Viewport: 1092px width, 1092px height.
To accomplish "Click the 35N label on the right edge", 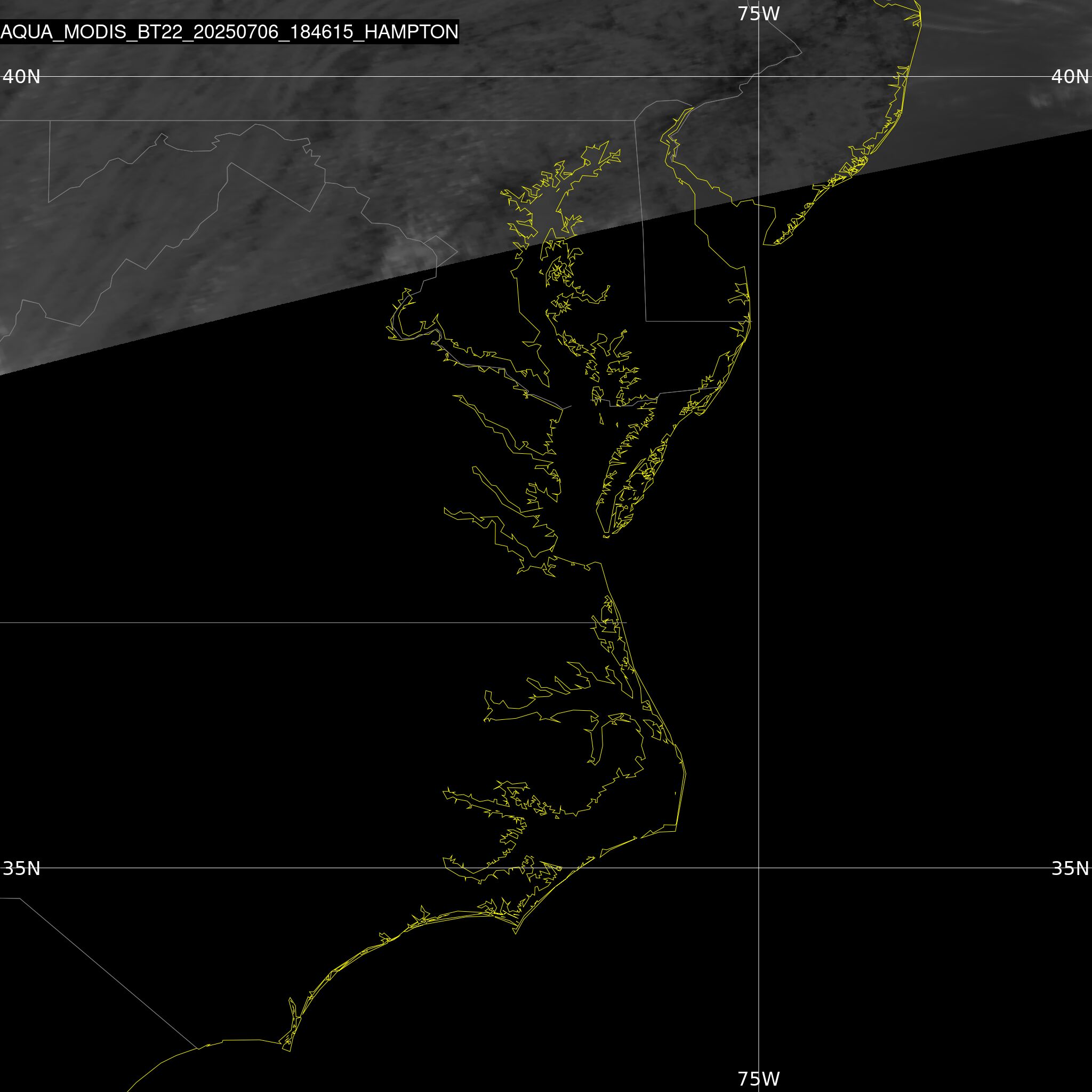I will click(1070, 868).
